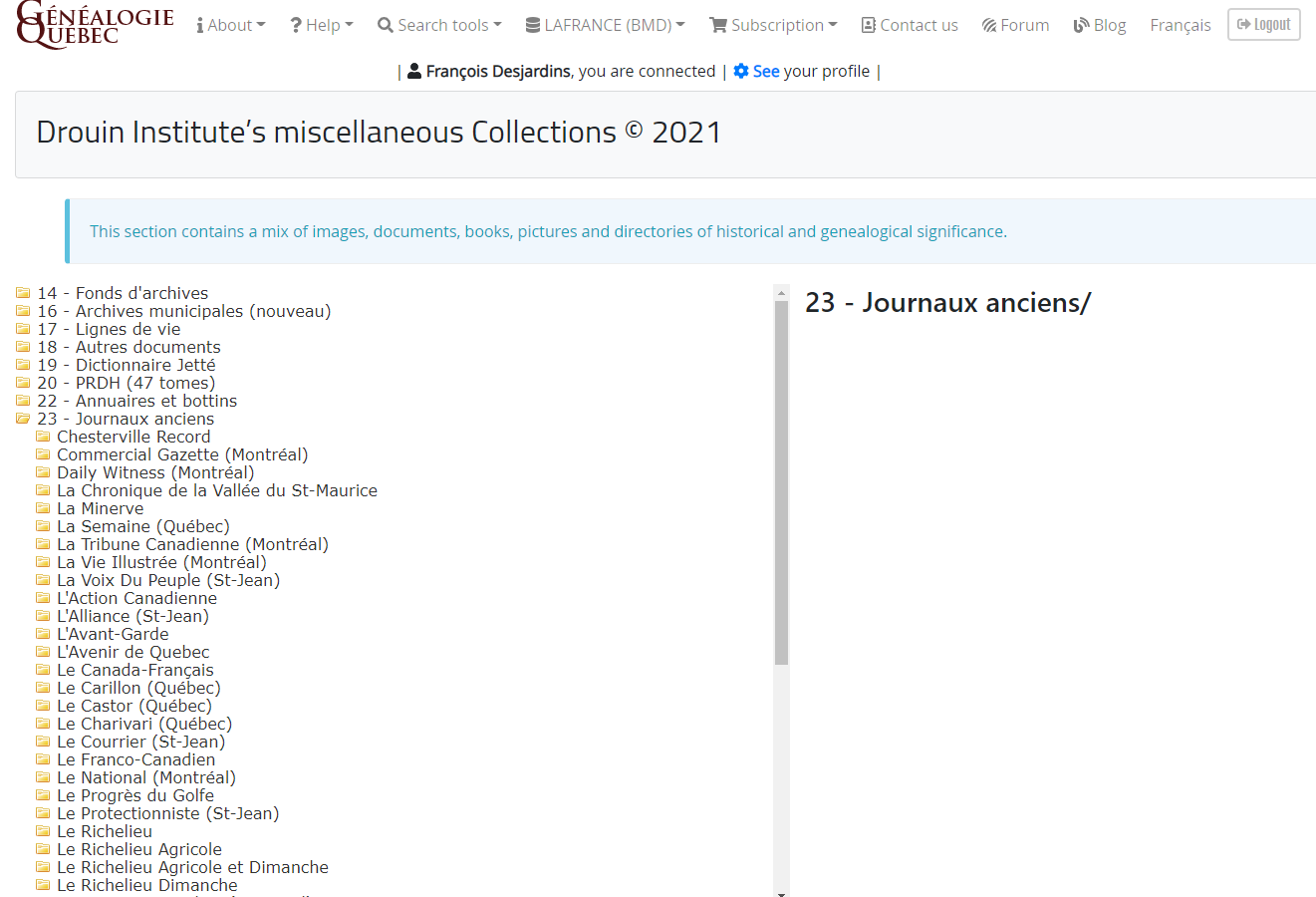Open the Subscription dropdown menu
Viewport: 1316px width, 897px height.
point(773,25)
